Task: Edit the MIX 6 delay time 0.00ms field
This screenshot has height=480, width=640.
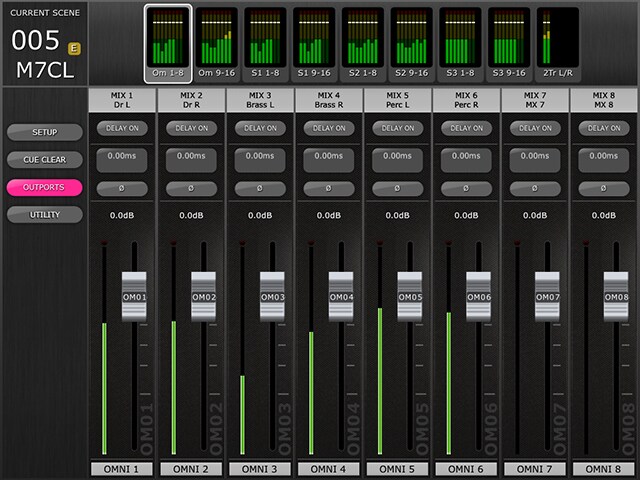Action: click(x=466, y=157)
